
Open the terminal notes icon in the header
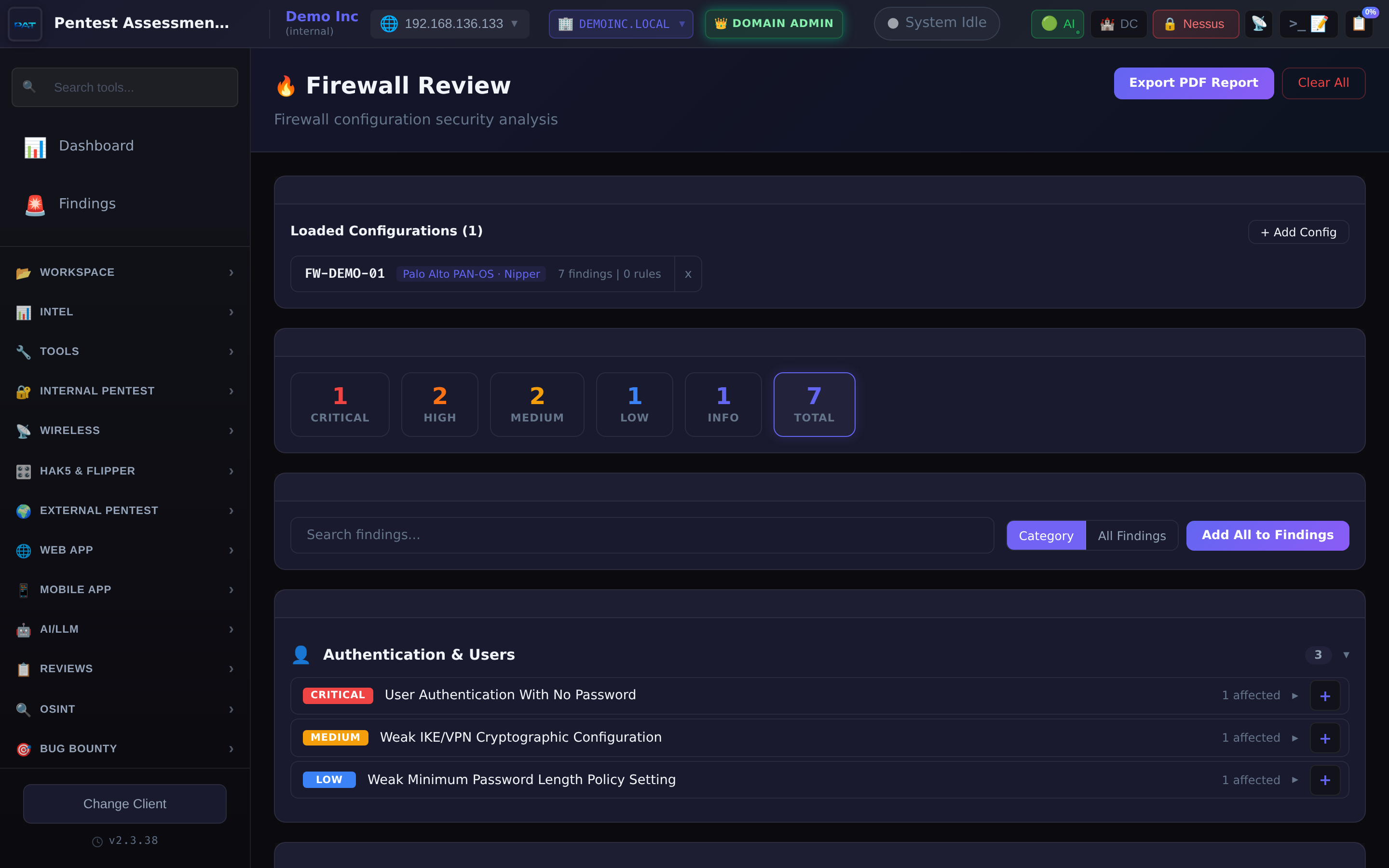(x=1308, y=24)
